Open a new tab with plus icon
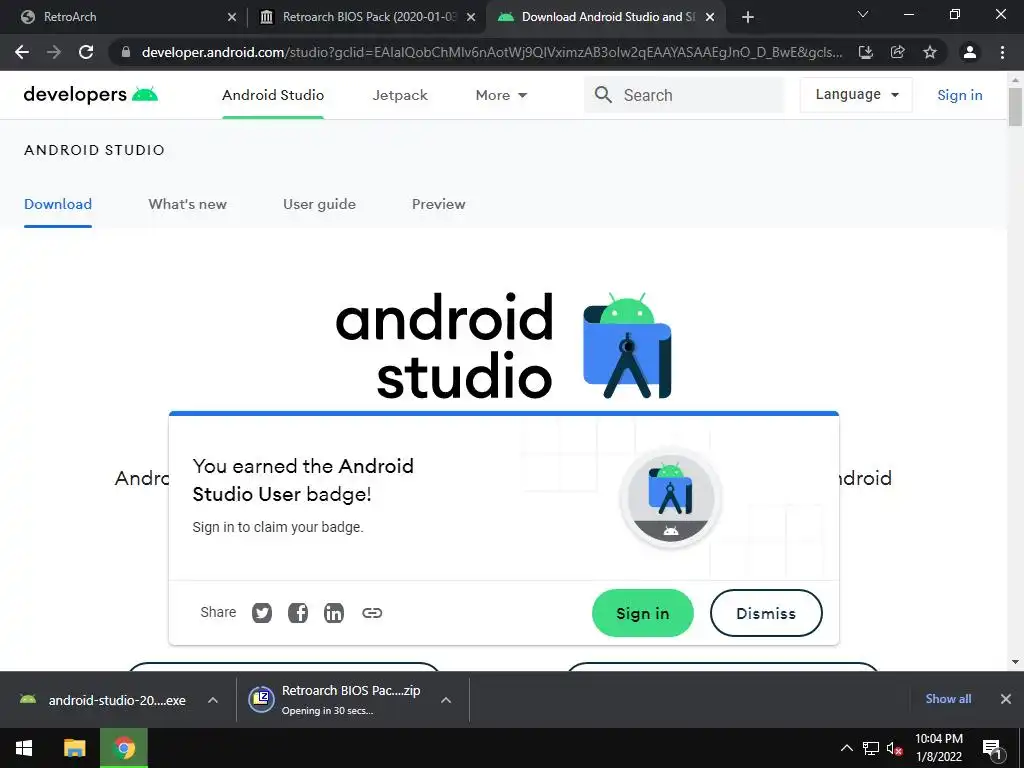The height and width of the screenshot is (768, 1024). click(748, 17)
